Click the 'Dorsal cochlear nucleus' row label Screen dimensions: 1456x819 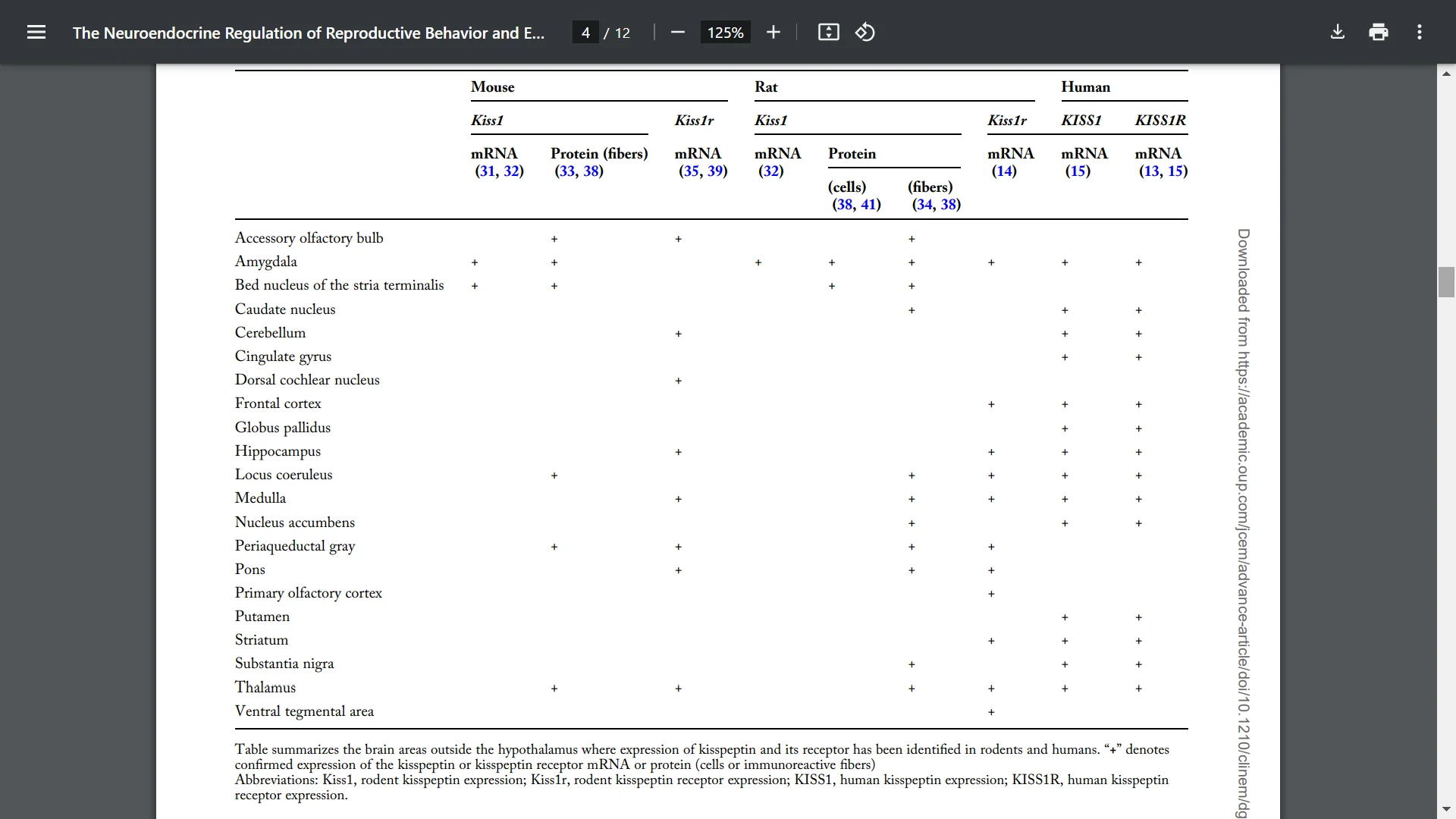[307, 379]
